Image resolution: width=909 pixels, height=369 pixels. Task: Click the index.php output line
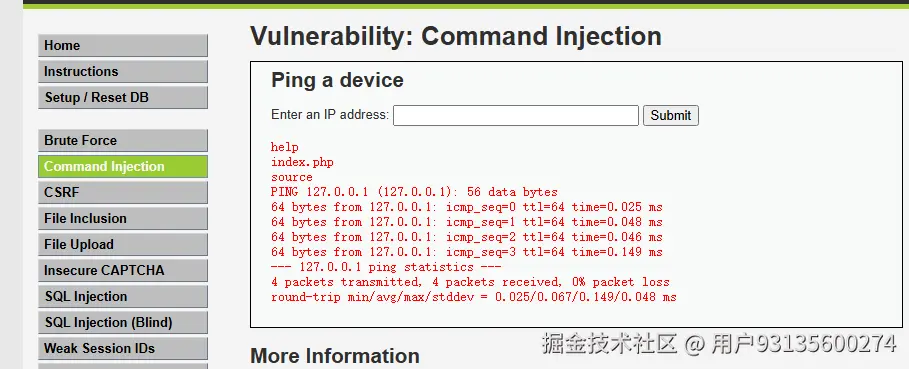coord(302,162)
